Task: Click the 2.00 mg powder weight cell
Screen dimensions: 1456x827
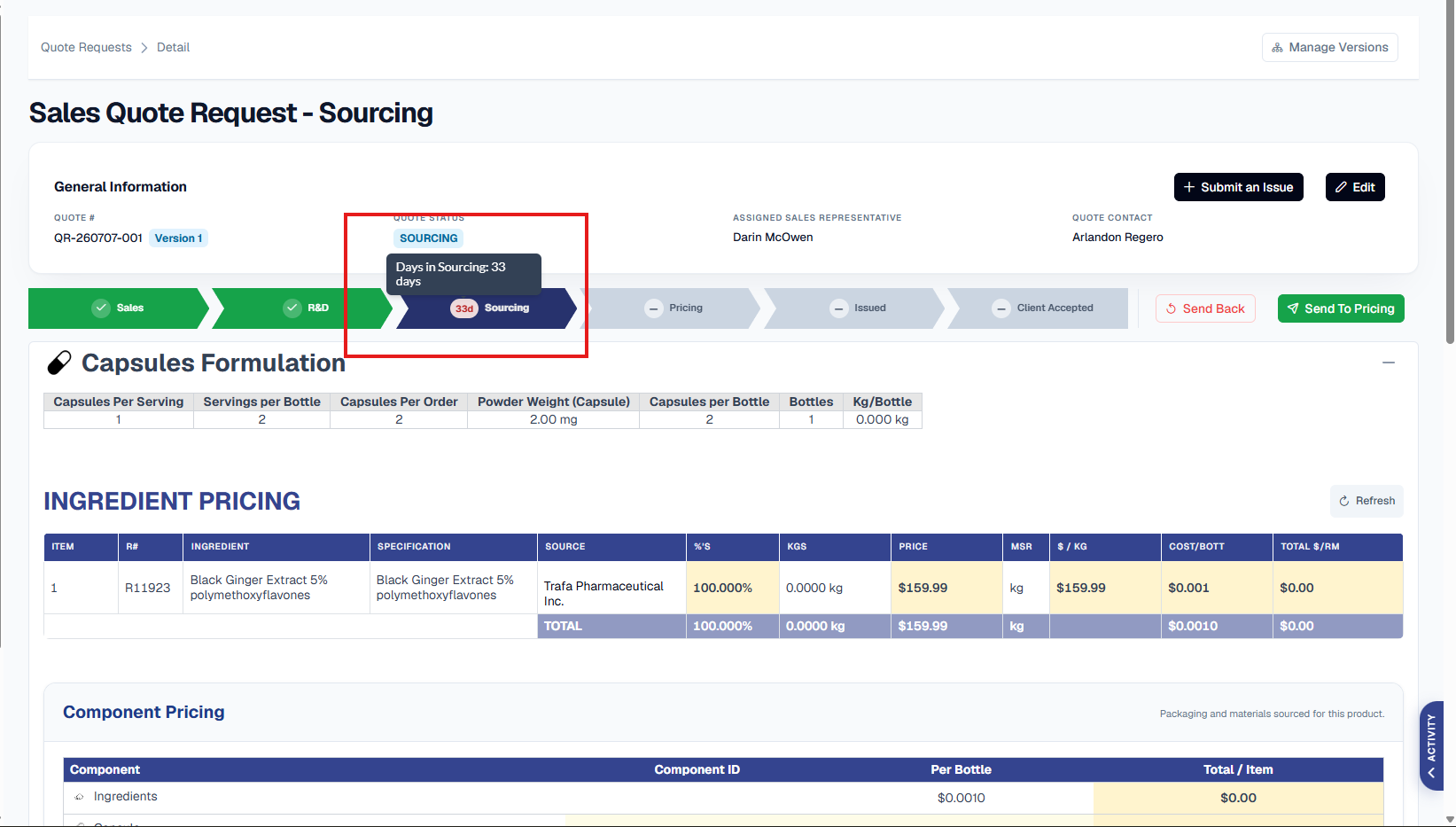Action: [553, 419]
